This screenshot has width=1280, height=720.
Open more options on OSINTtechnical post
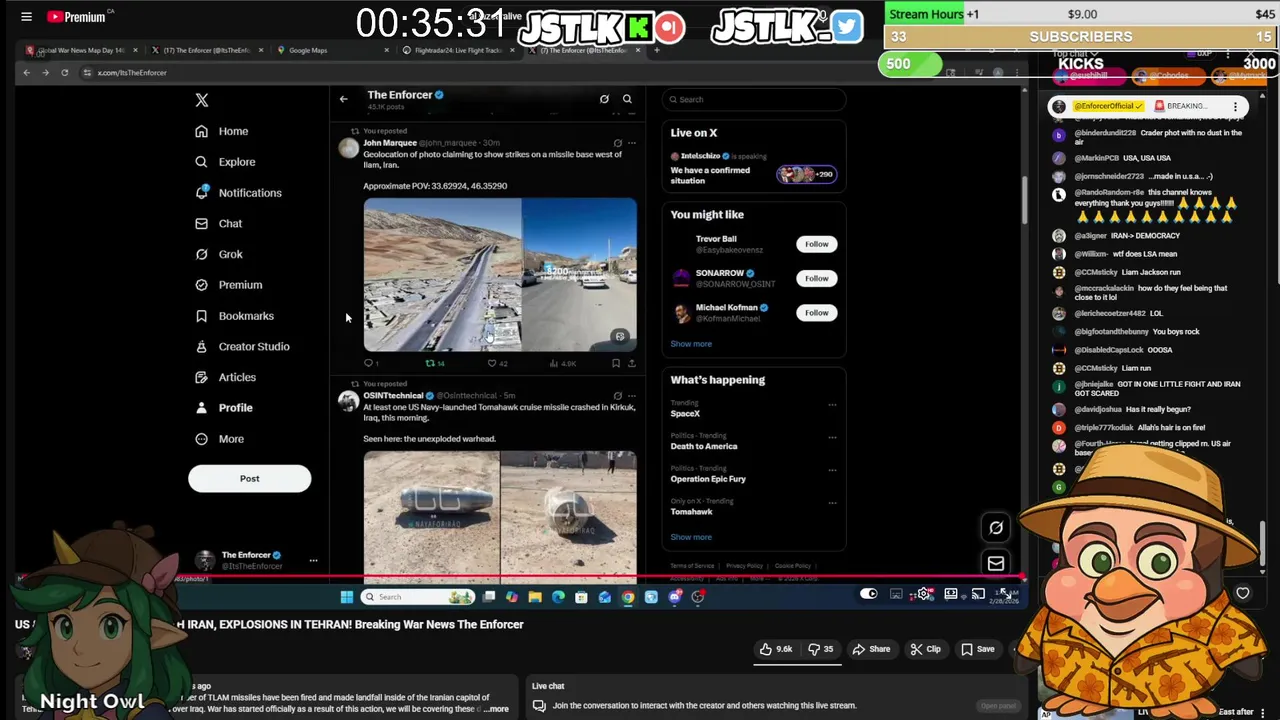(x=631, y=396)
